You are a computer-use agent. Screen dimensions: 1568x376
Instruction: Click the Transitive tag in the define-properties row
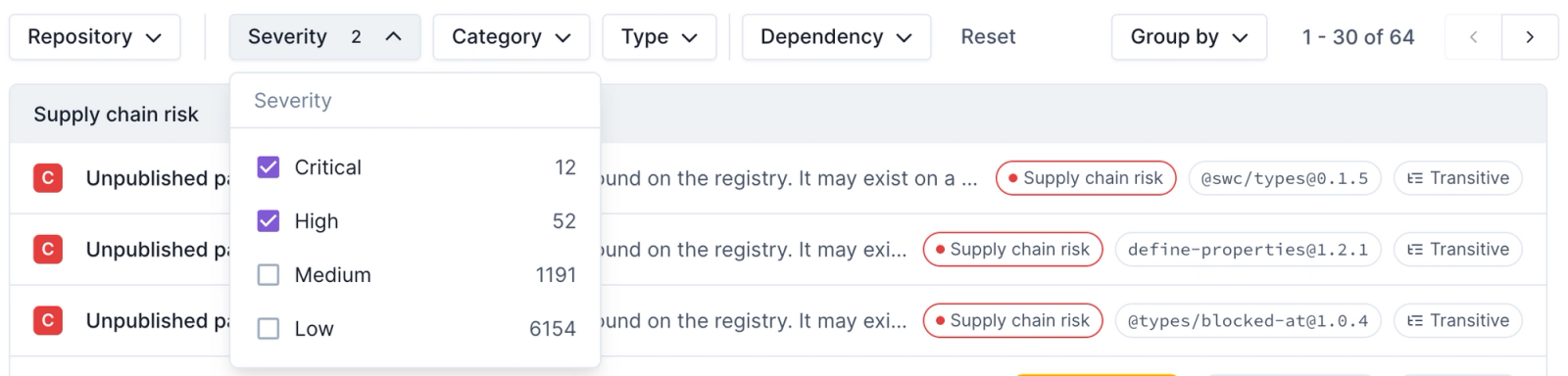[x=1458, y=250]
